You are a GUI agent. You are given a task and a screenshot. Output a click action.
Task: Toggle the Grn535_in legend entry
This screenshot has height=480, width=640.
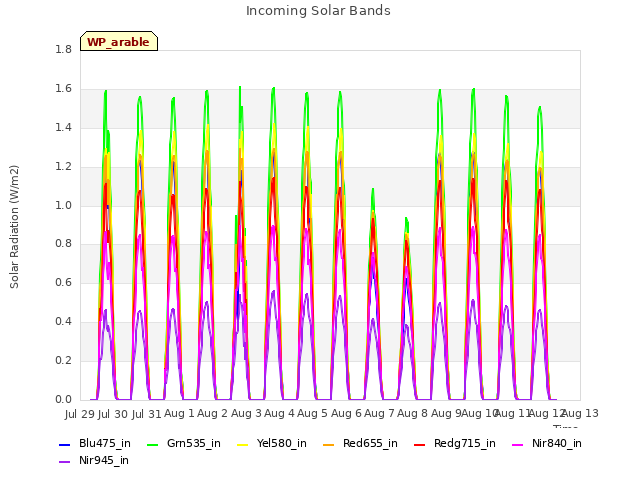(x=184, y=444)
